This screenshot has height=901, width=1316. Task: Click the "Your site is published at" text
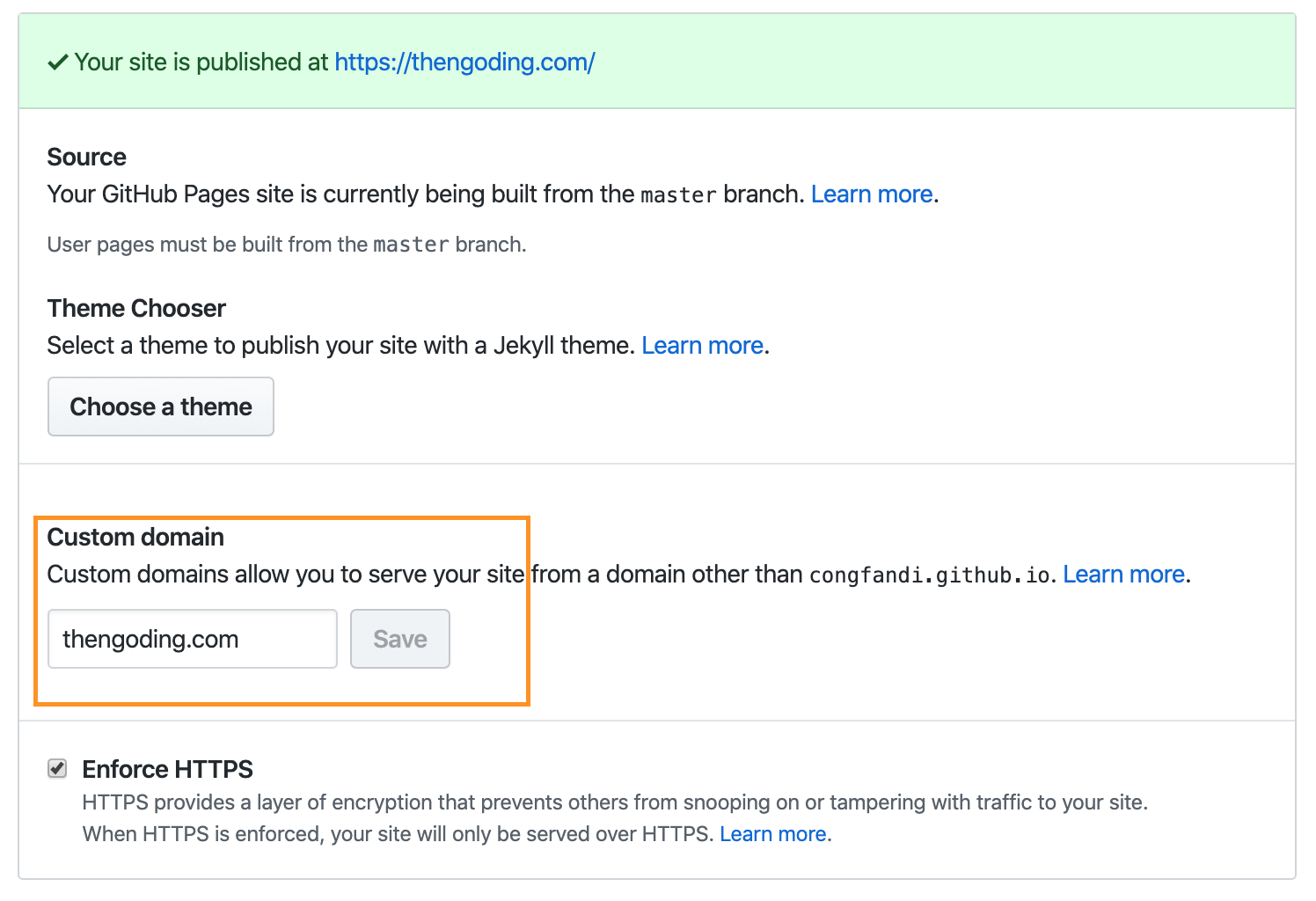[201, 62]
